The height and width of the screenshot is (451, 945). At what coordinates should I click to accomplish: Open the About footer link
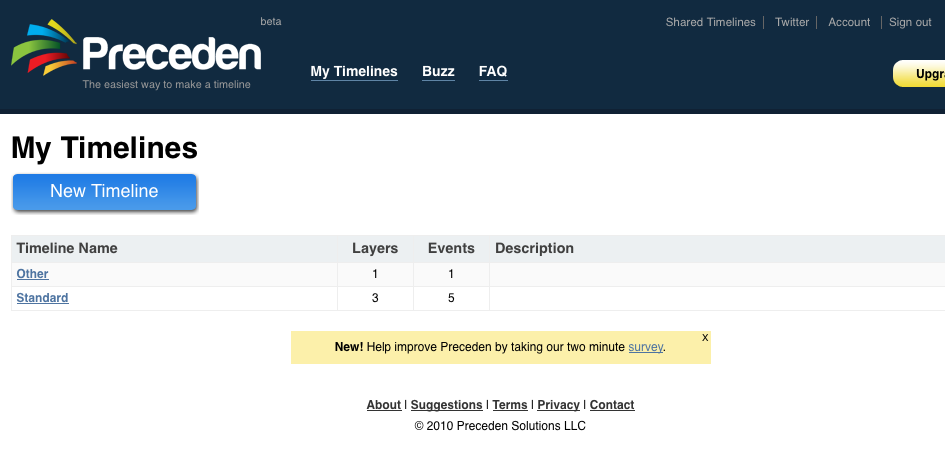(x=383, y=405)
